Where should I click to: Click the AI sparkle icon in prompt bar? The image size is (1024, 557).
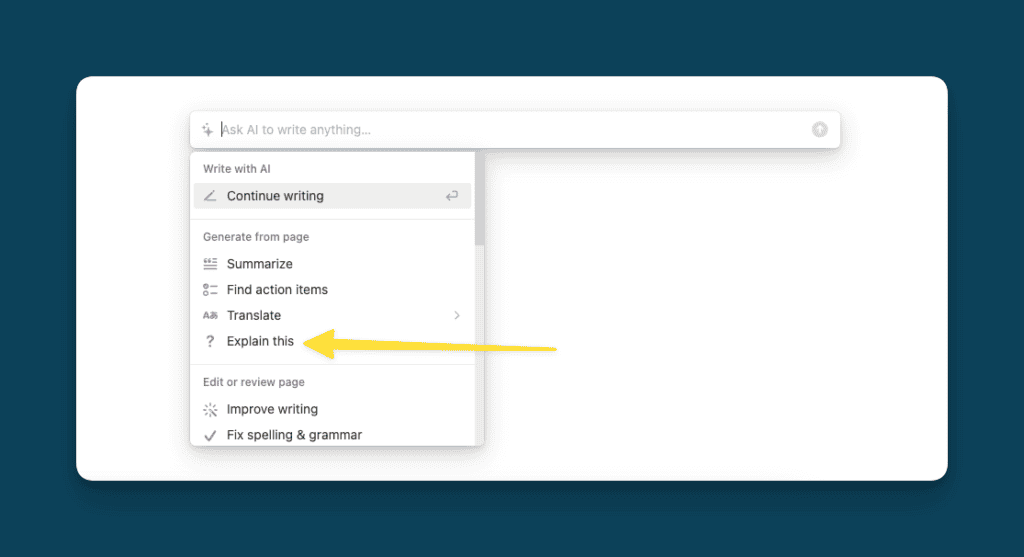(207, 130)
